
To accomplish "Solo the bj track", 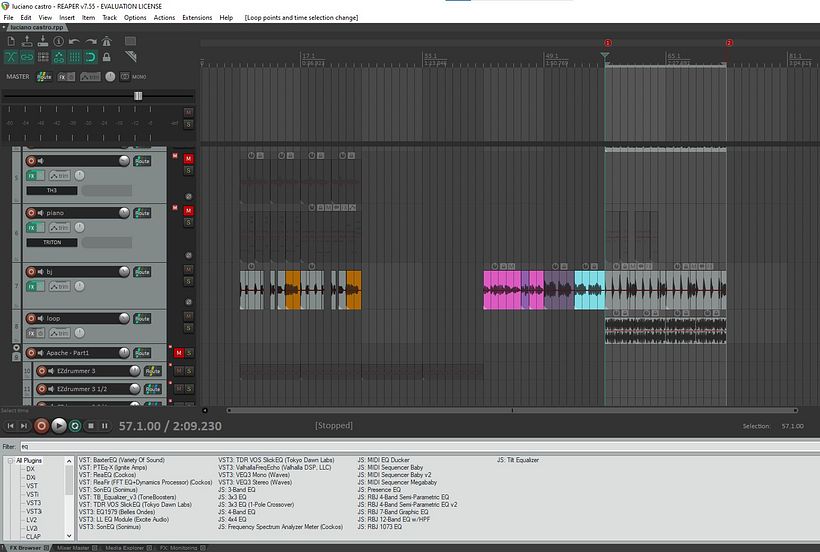I will point(188,281).
